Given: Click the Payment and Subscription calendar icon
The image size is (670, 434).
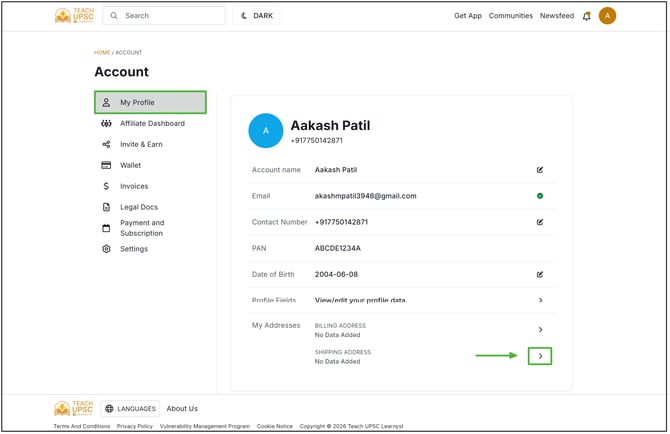Looking at the screenshot, I should click(x=106, y=229).
